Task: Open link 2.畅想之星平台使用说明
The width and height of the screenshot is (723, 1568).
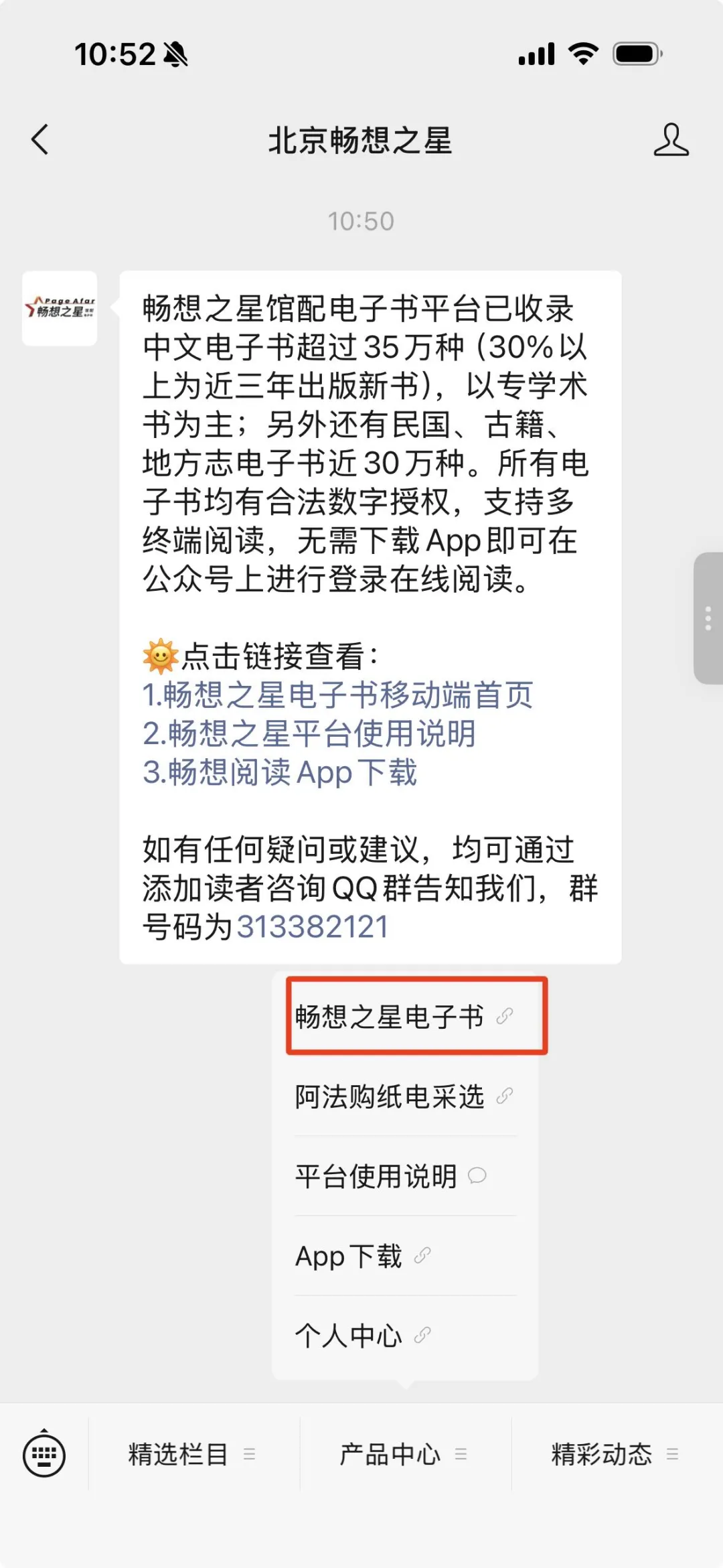Action: 309,733
